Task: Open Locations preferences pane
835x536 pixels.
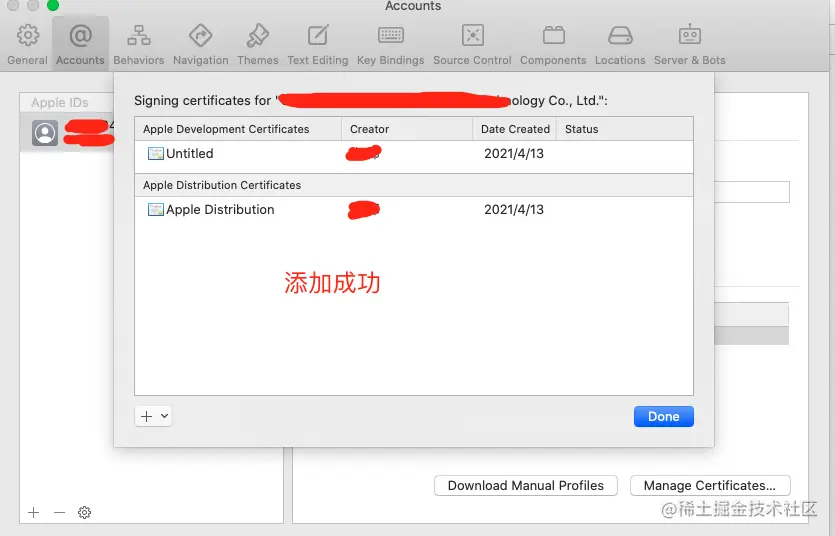Action: pos(620,45)
